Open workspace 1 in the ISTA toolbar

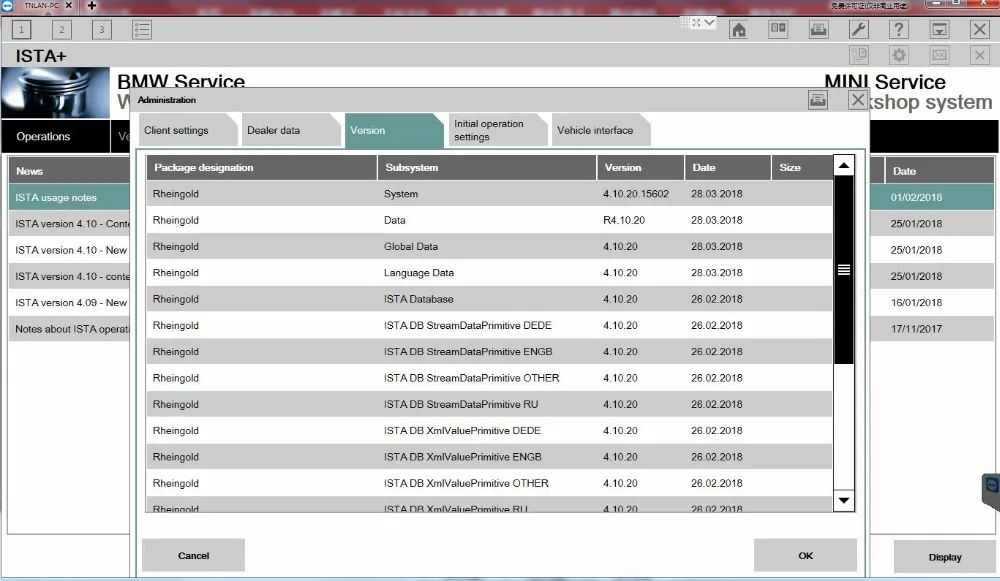coord(21,29)
